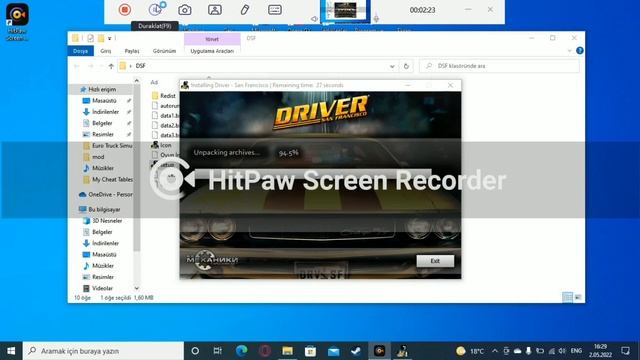Open Explorer help via question mark icon

click(580, 51)
